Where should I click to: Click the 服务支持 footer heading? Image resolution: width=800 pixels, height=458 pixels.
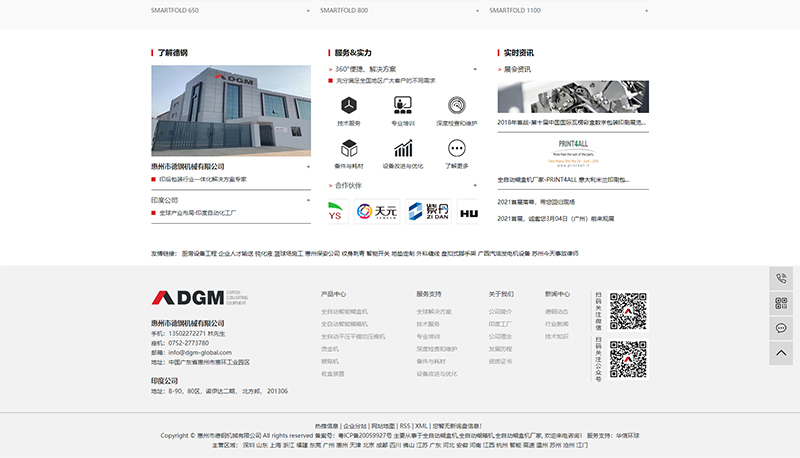(x=429, y=294)
